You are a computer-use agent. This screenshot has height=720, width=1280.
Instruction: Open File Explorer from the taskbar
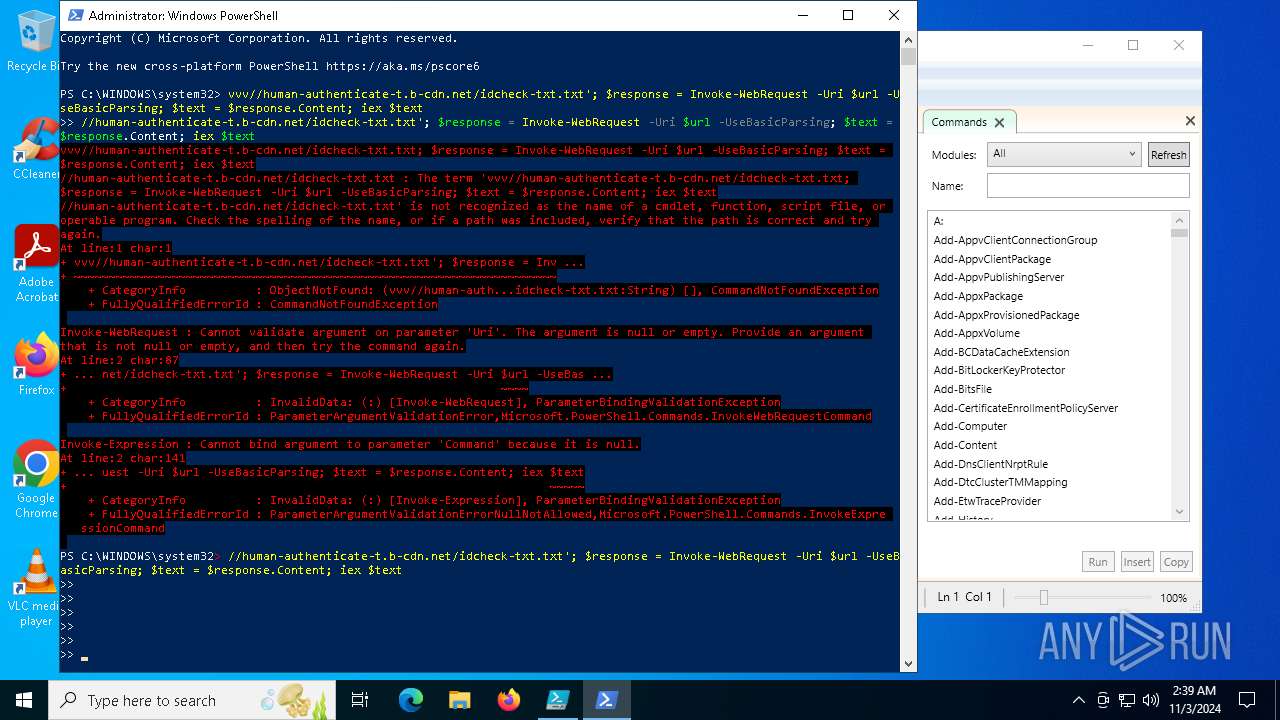(x=459, y=700)
